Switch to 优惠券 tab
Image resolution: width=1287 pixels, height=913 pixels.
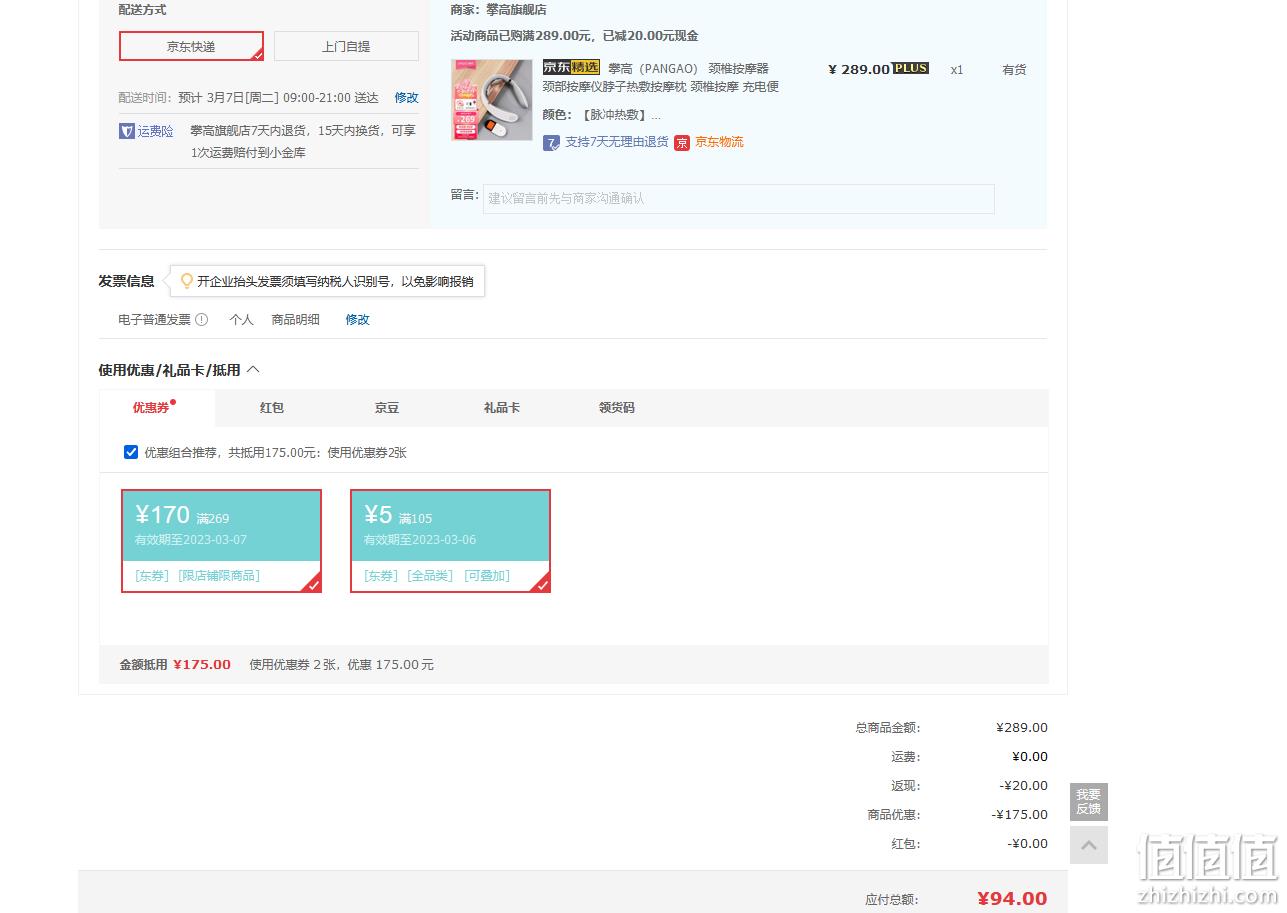151,408
